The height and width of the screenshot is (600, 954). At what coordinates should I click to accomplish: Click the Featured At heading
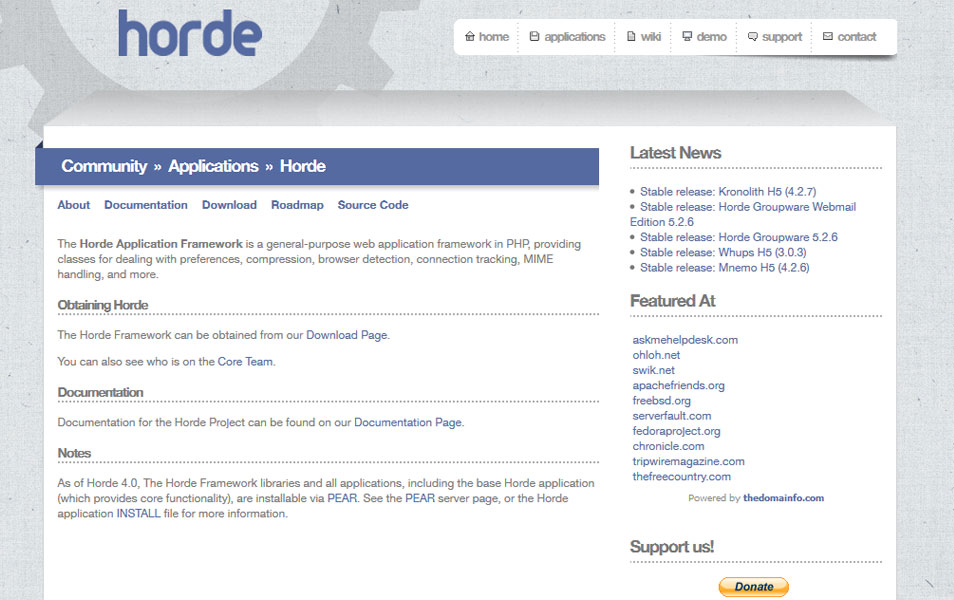[x=672, y=301]
